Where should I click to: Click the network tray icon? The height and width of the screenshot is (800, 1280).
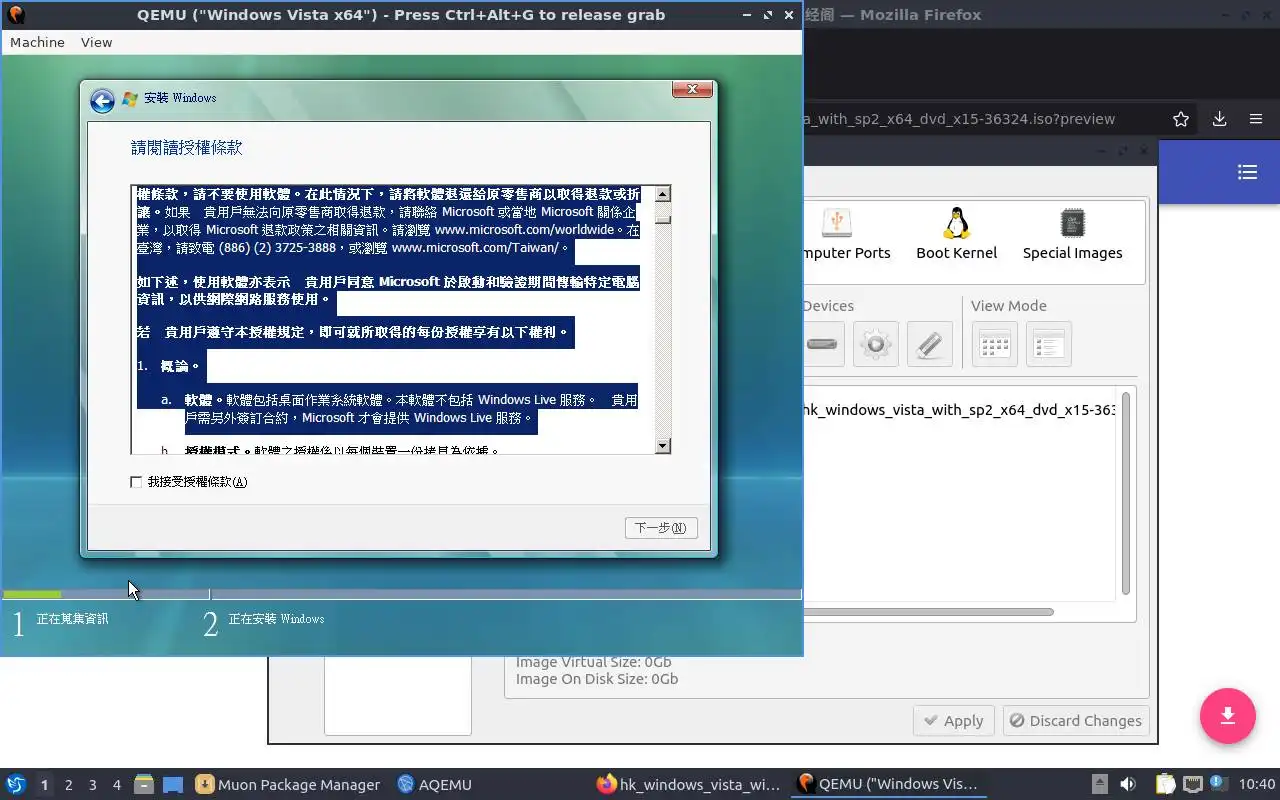pyautogui.click(x=1192, y=784)
